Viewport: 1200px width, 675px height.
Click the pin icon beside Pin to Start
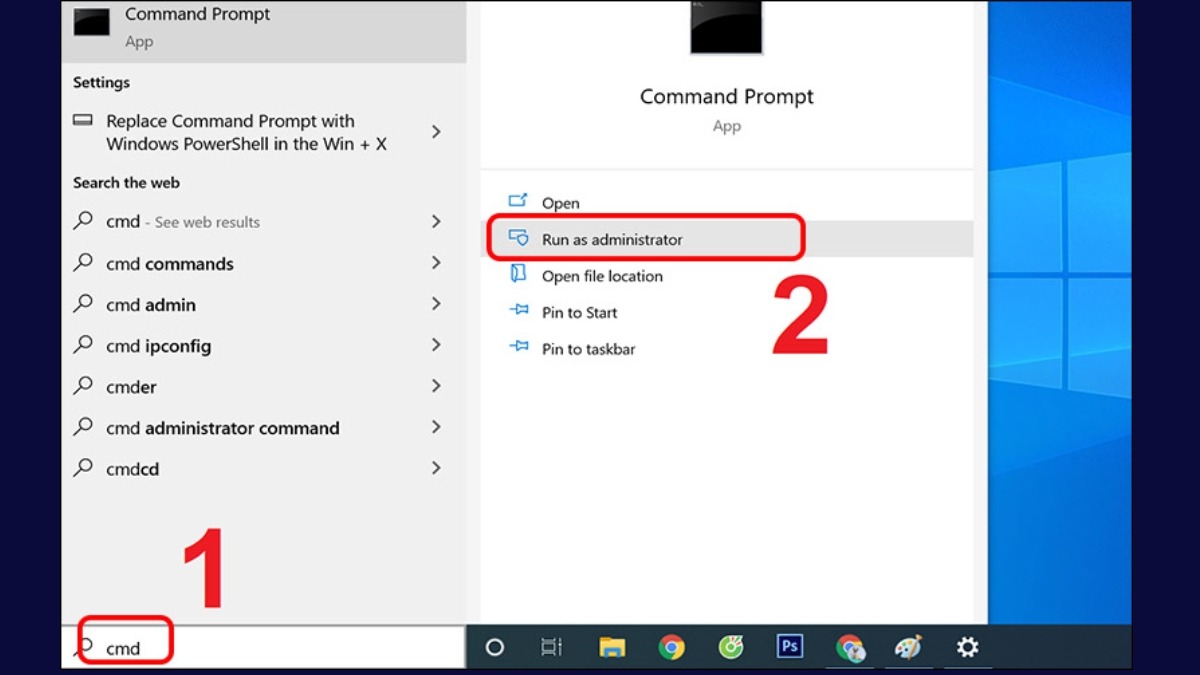pyautogui.click(x=518, y=311)
